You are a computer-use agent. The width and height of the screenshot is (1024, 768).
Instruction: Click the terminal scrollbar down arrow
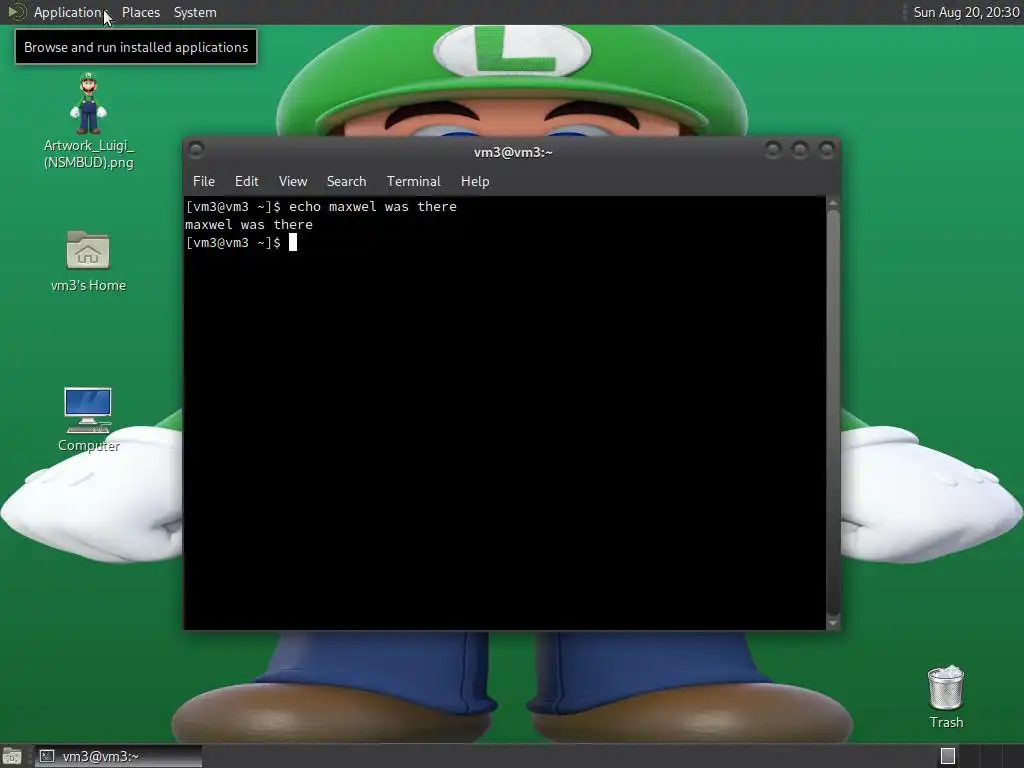point(833,623)
